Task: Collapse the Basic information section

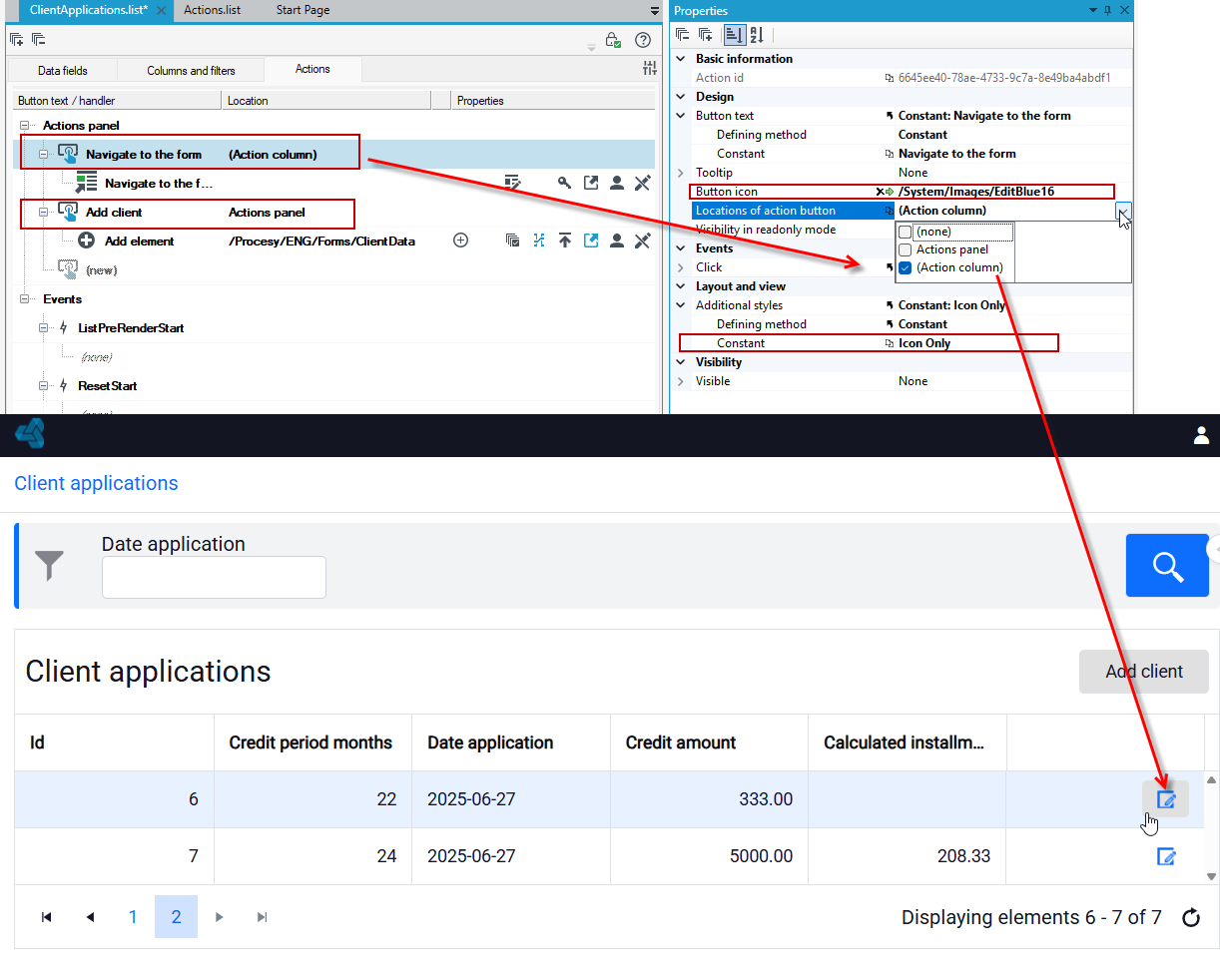Action: tap(681, 59)
